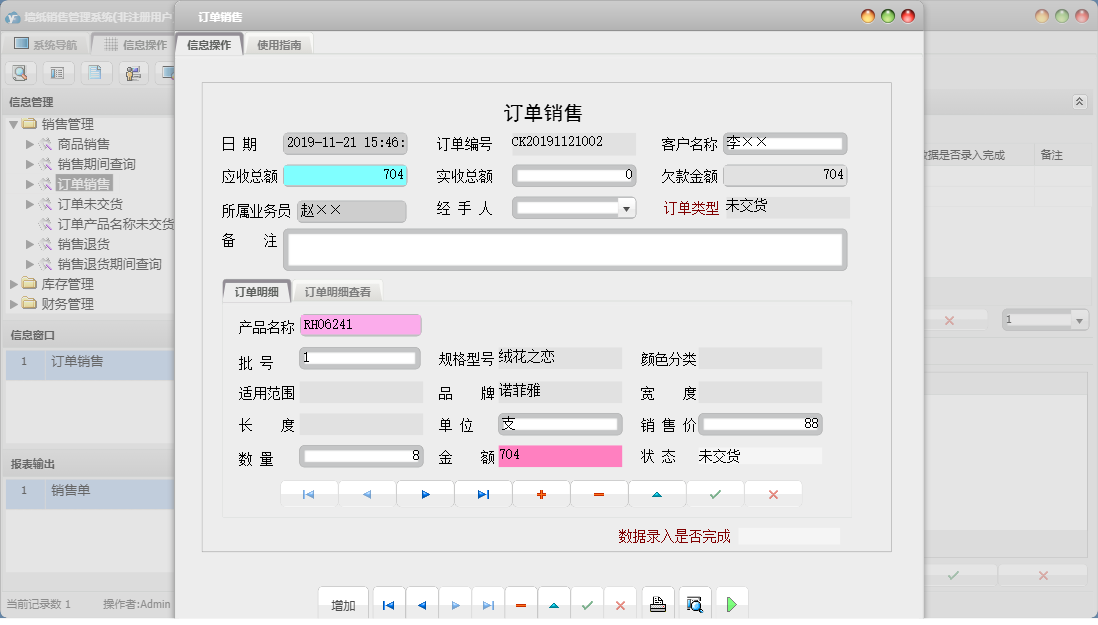Screen dimensions: 1098x625
Task: Open print preview from bottom toolbar
Action: [x=695, y=602]
